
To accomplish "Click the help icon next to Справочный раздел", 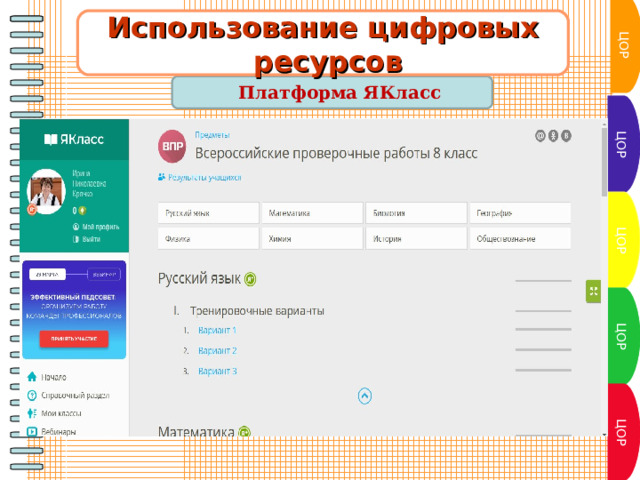I will [x=32, y=395].
